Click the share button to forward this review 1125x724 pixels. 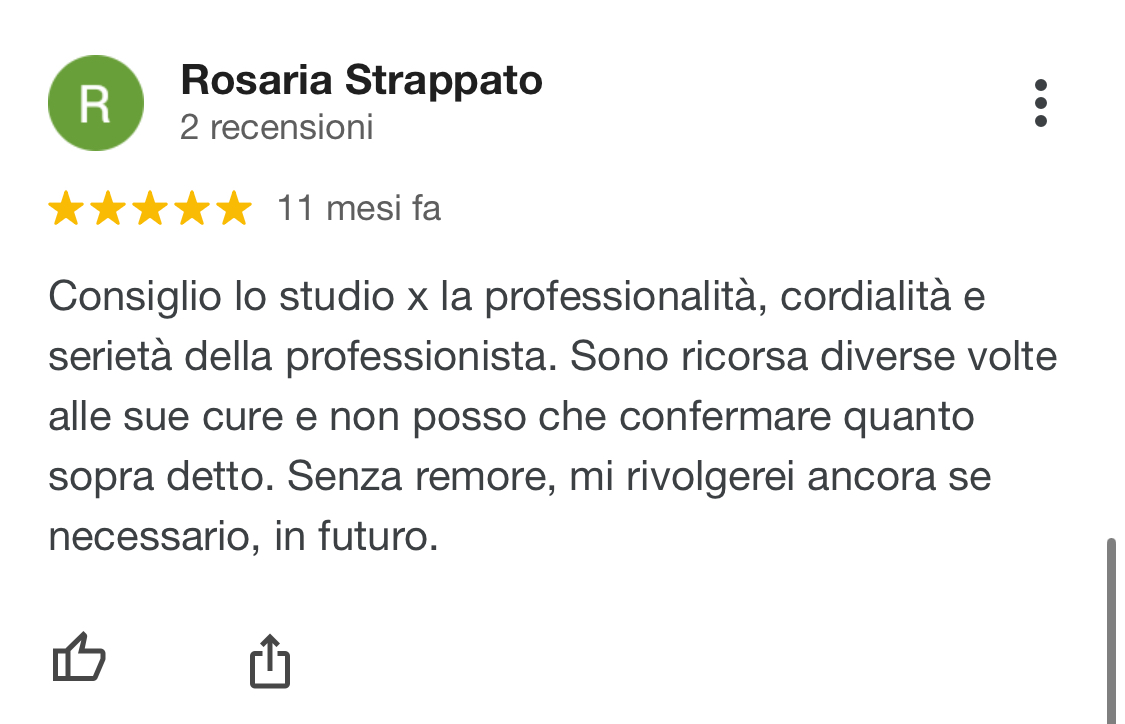270,658
